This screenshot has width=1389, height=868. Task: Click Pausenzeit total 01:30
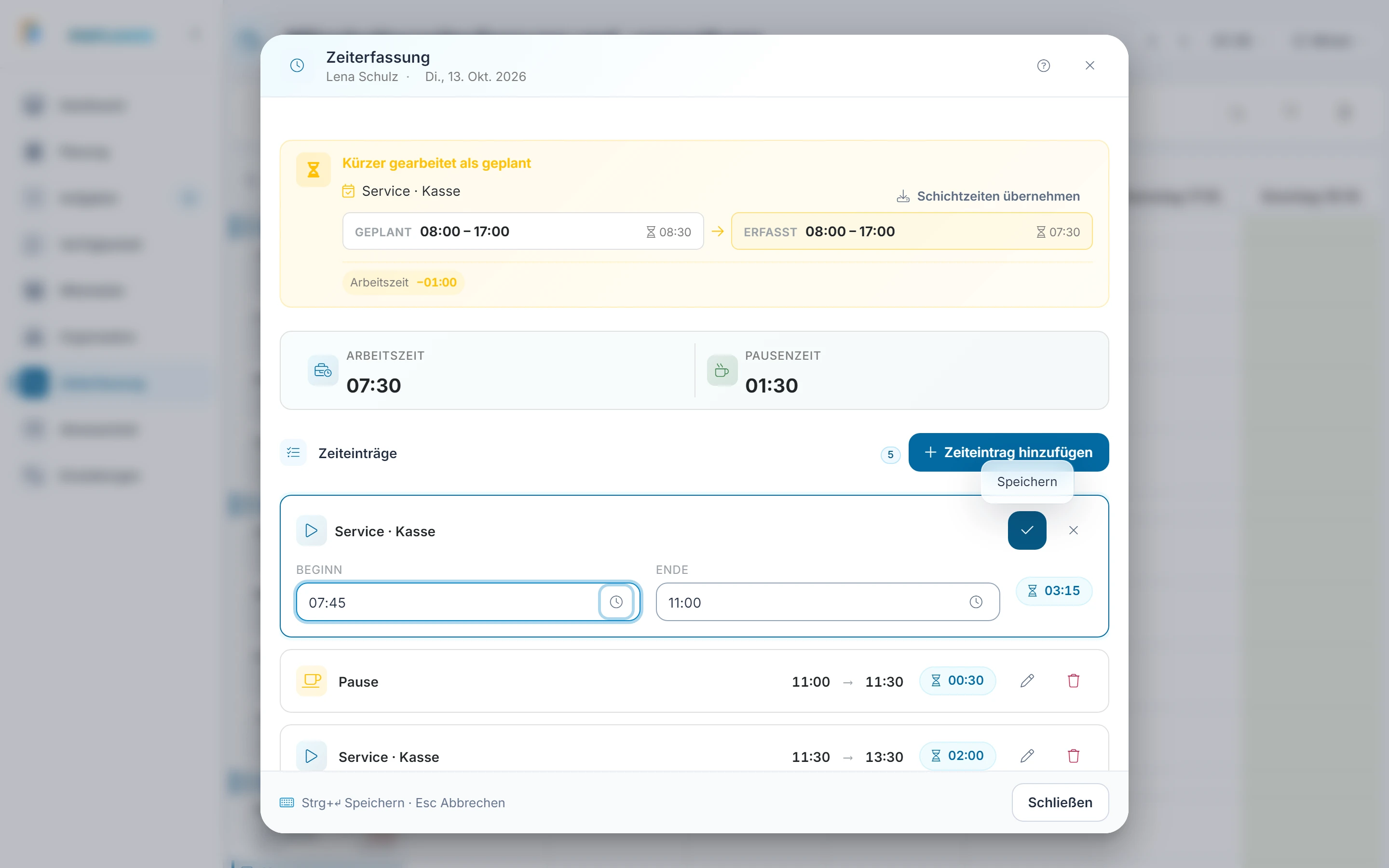(771, 386)
